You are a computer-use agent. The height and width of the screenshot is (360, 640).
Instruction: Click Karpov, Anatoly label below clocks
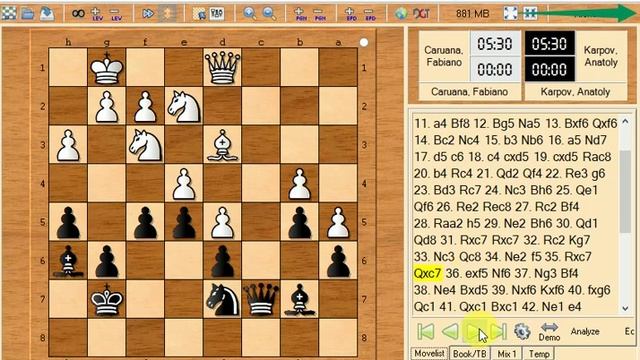[x=576, y=92]
